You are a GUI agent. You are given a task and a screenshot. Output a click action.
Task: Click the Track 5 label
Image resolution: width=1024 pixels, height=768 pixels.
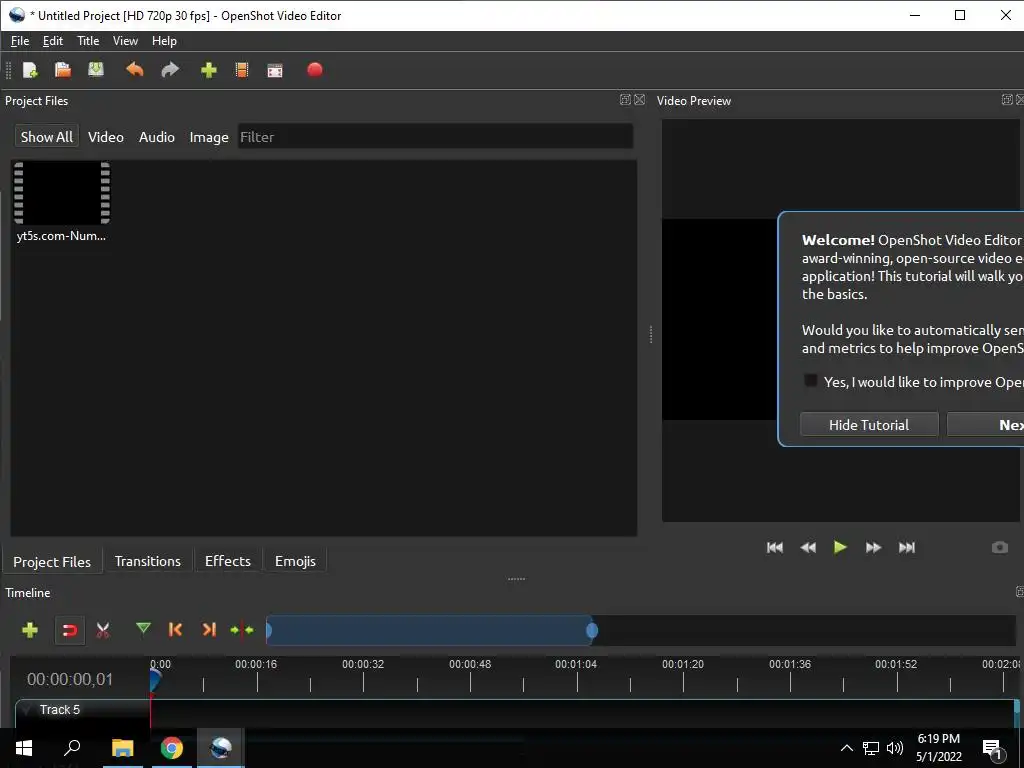pyautogui.click(x=59, y=709)
